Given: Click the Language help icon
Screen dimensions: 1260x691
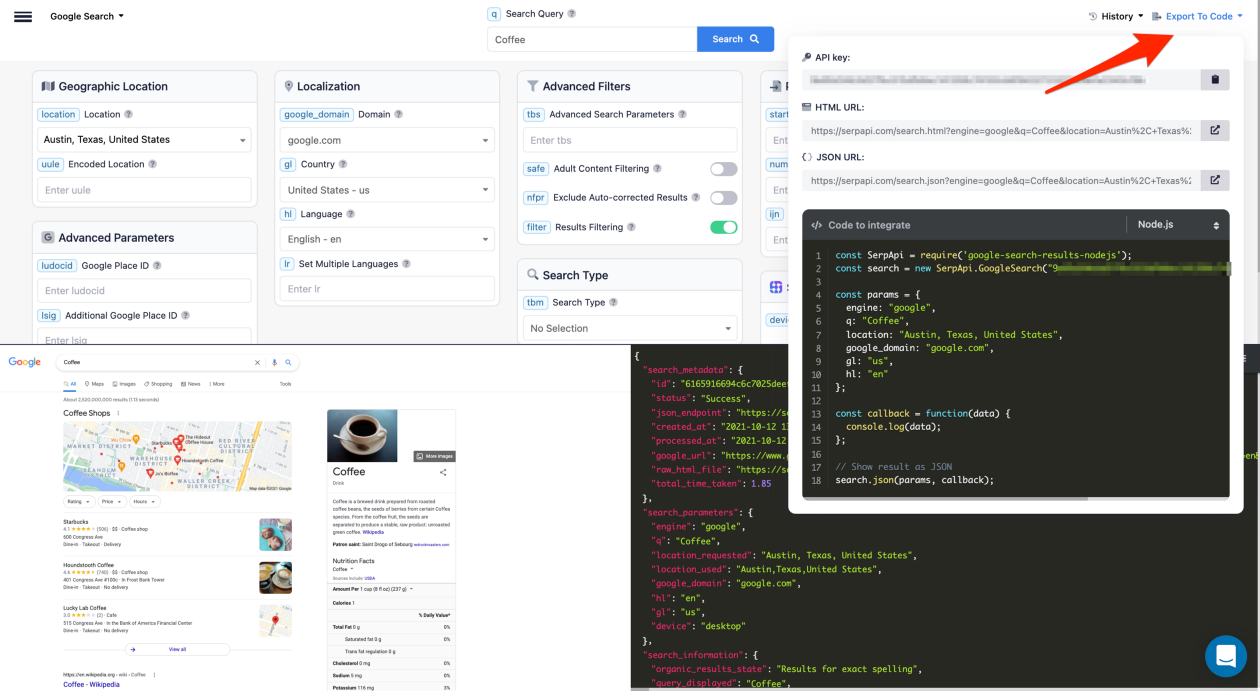Looking at the screenshot, I should (350, 214).
